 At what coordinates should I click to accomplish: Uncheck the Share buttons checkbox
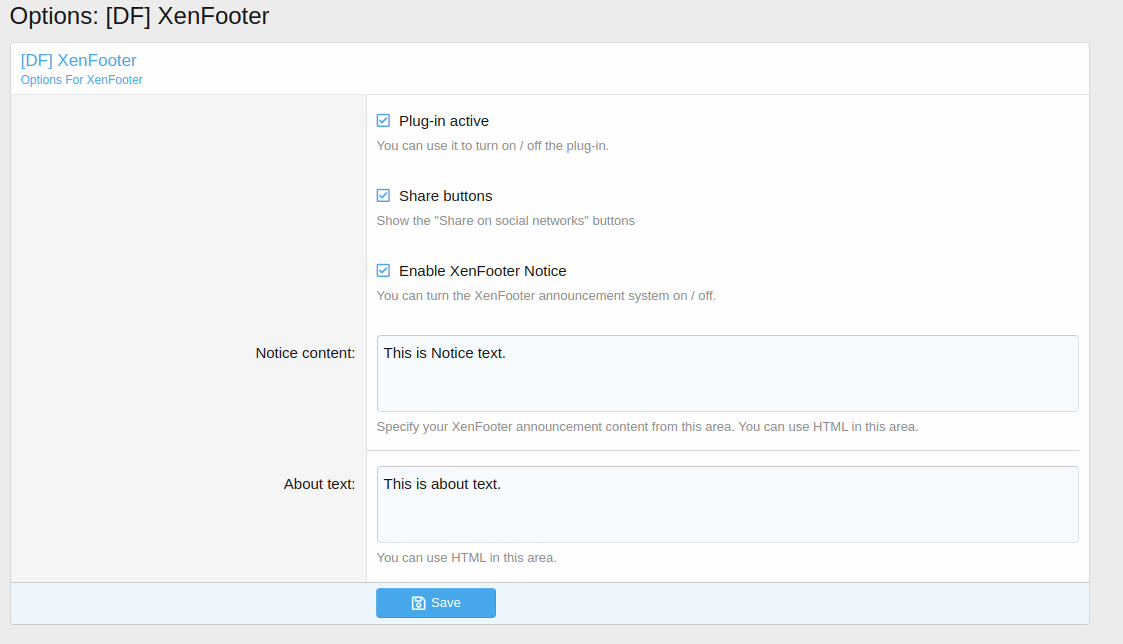tap(383, 196)
